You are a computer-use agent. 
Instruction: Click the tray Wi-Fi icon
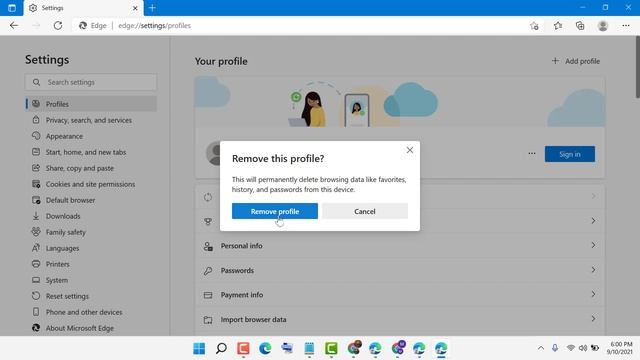(571, 348)
